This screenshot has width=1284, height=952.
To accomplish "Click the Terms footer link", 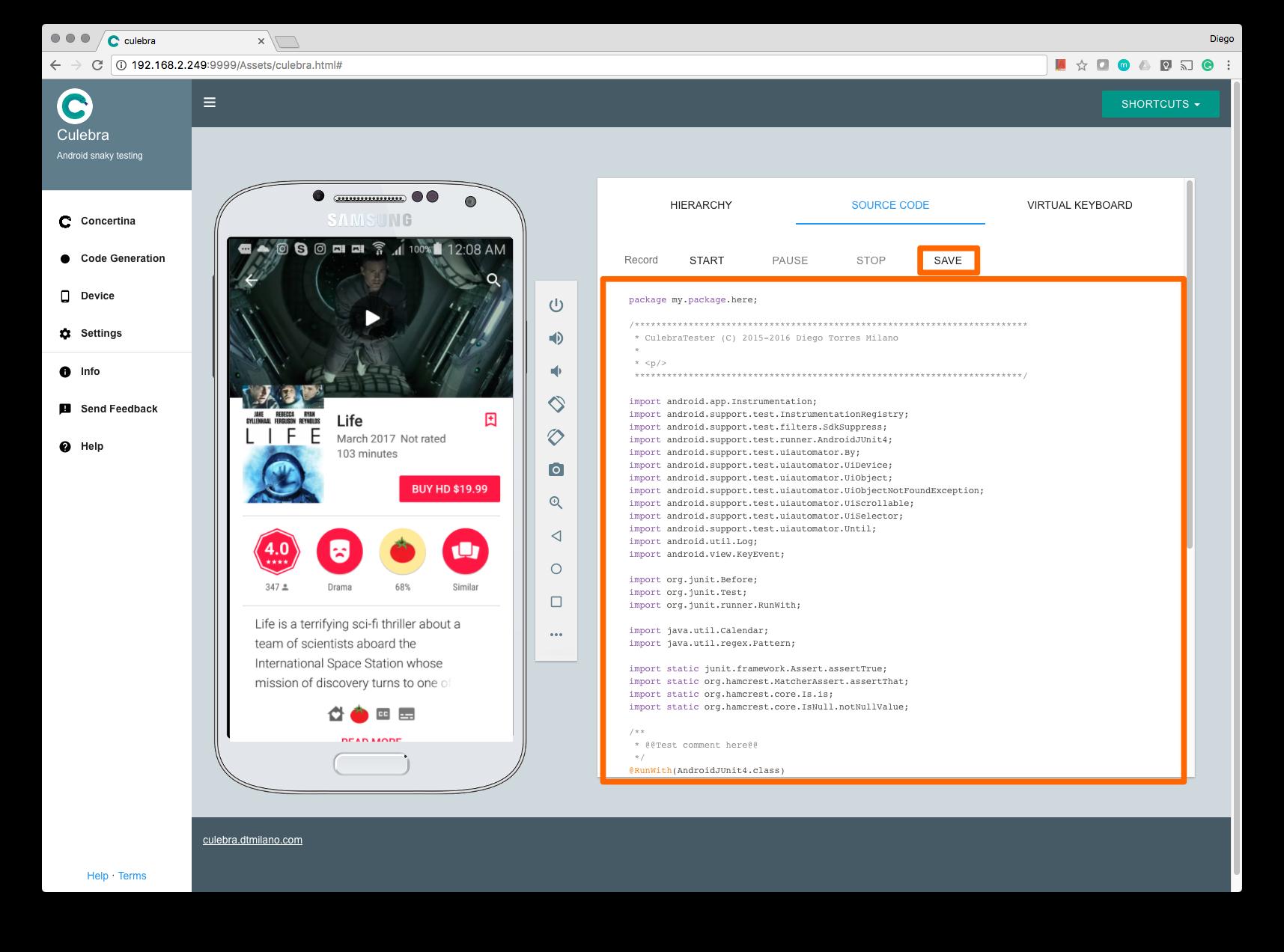I will 132,876.
